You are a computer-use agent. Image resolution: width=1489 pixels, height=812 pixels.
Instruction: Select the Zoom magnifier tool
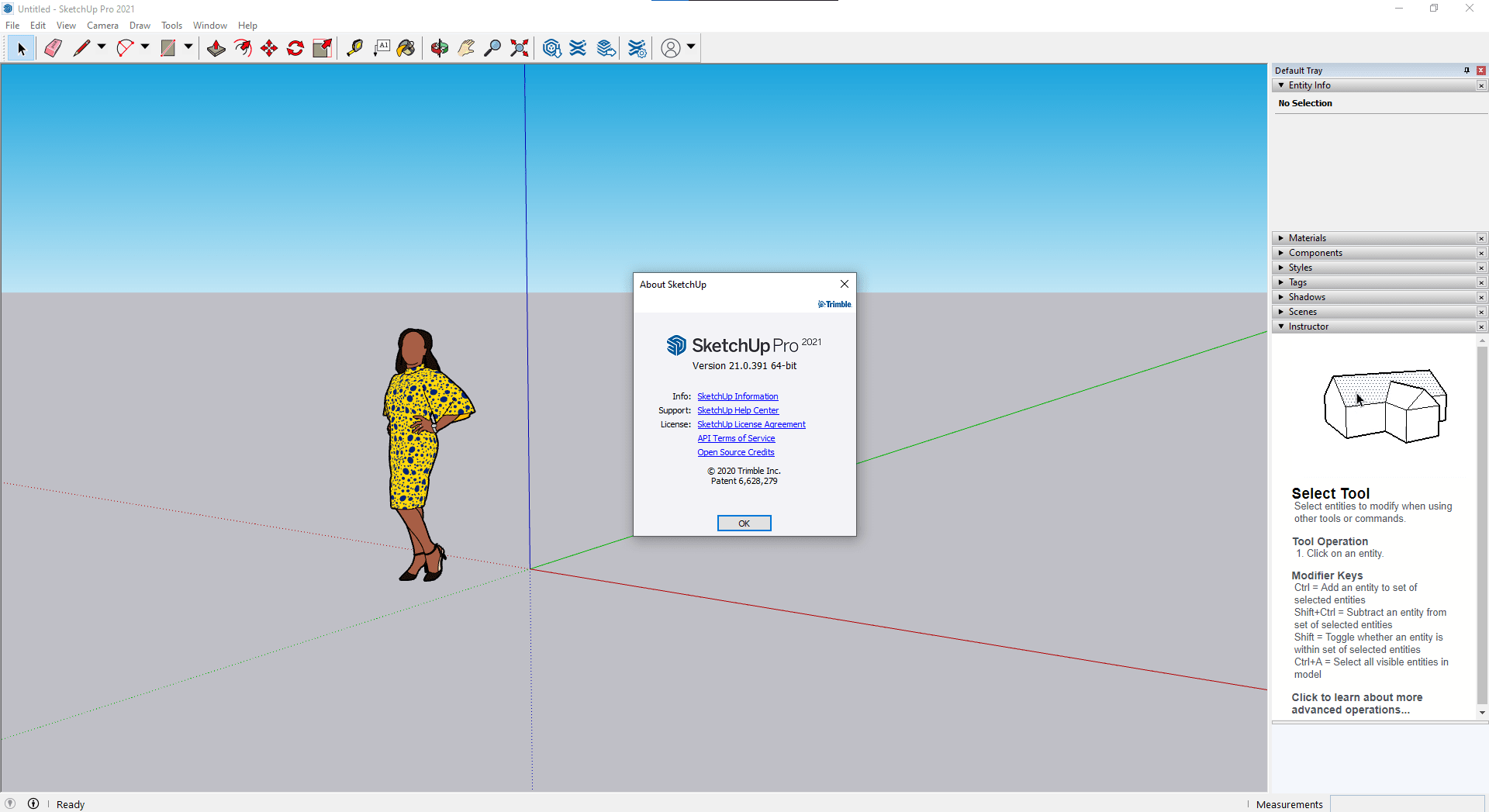pos(492,48)
